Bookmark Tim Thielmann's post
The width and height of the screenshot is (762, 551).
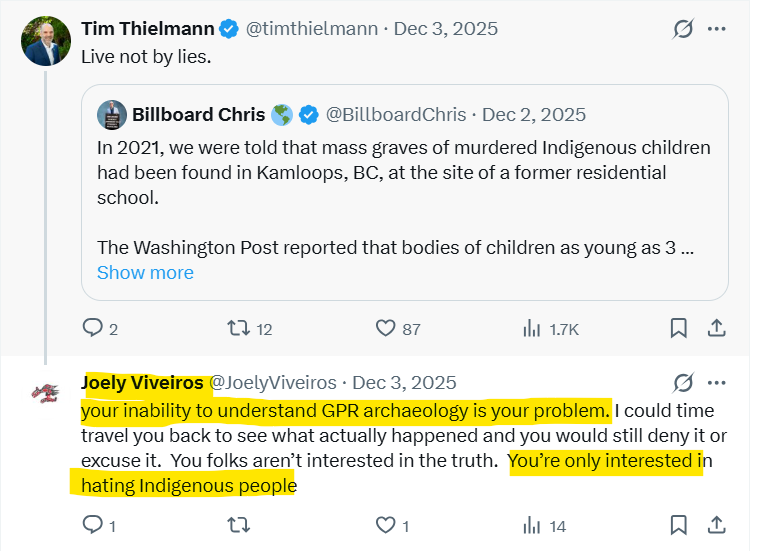click(678, 328)
